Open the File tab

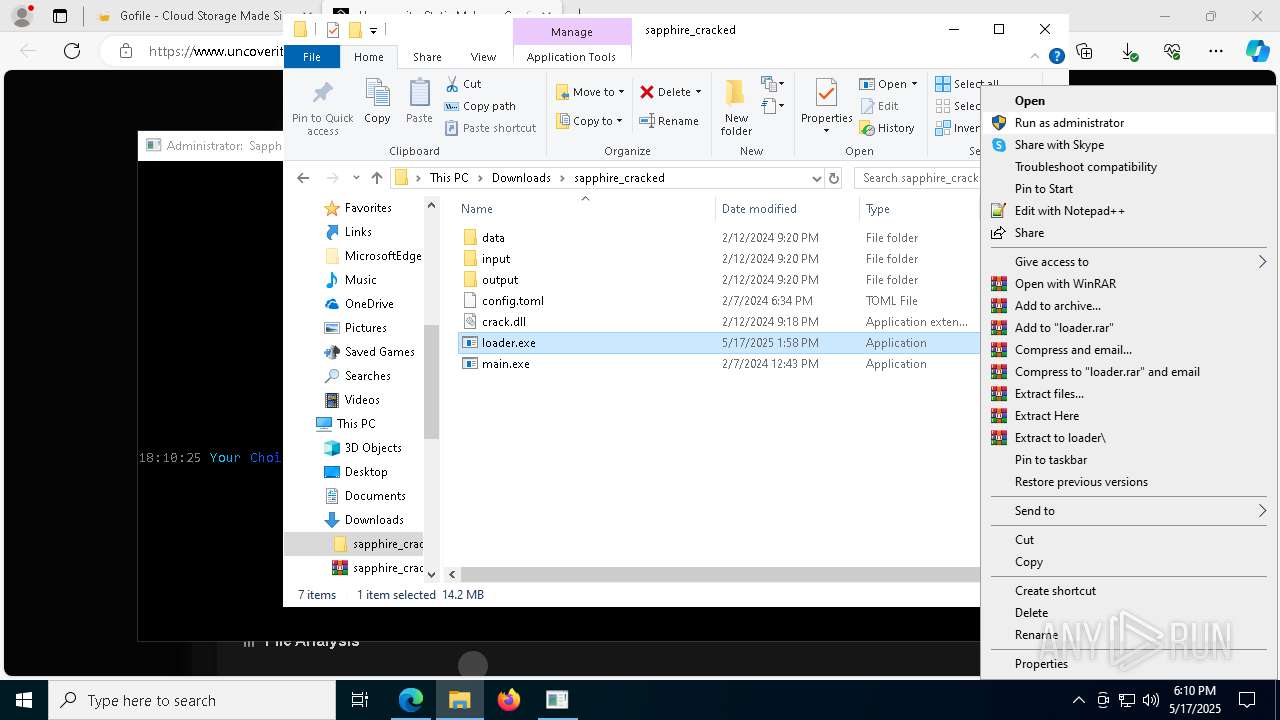tap(312, 57)
